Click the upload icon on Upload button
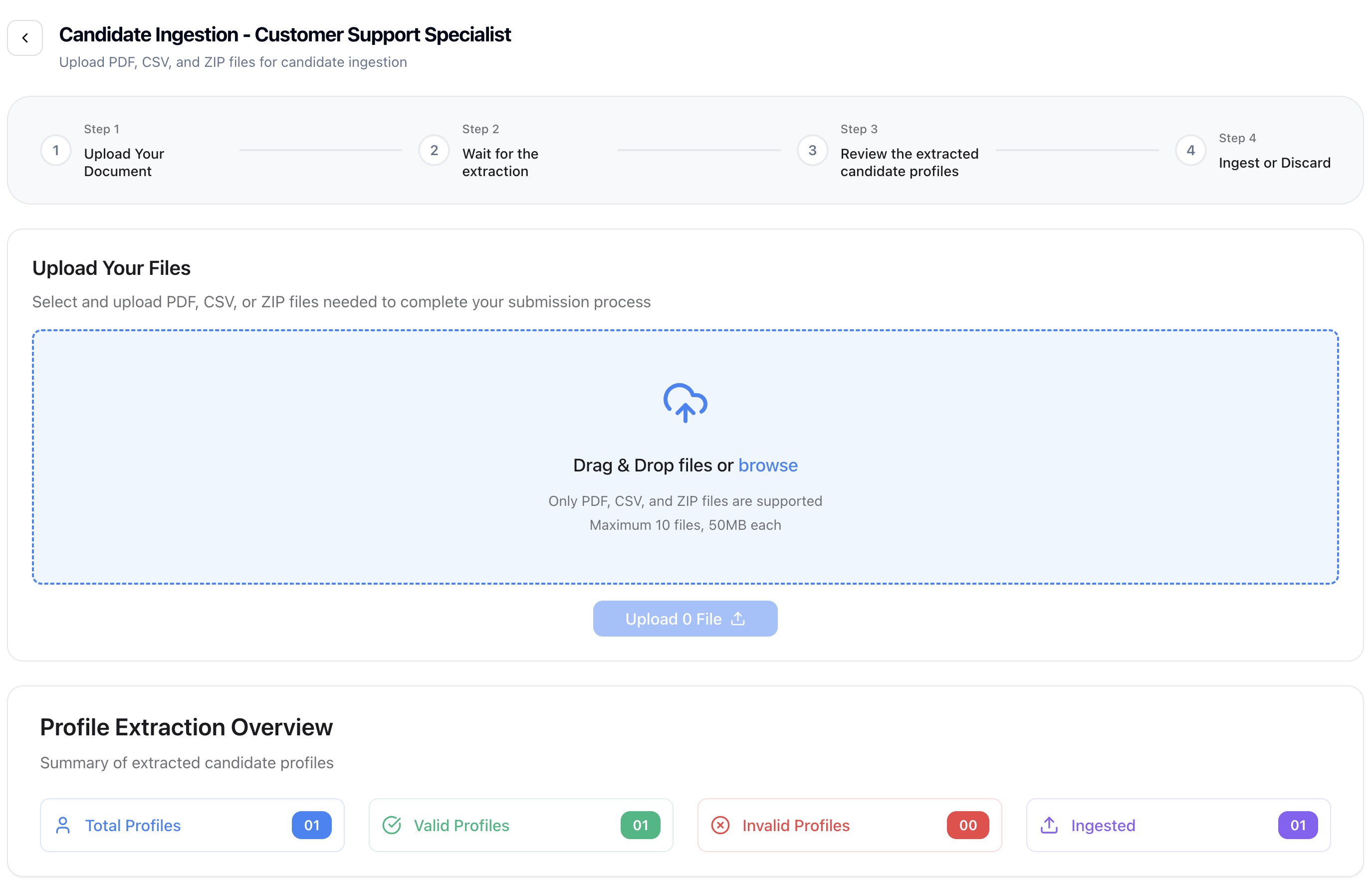Screen dimensions: 1372x886 (x=738, y=619)
